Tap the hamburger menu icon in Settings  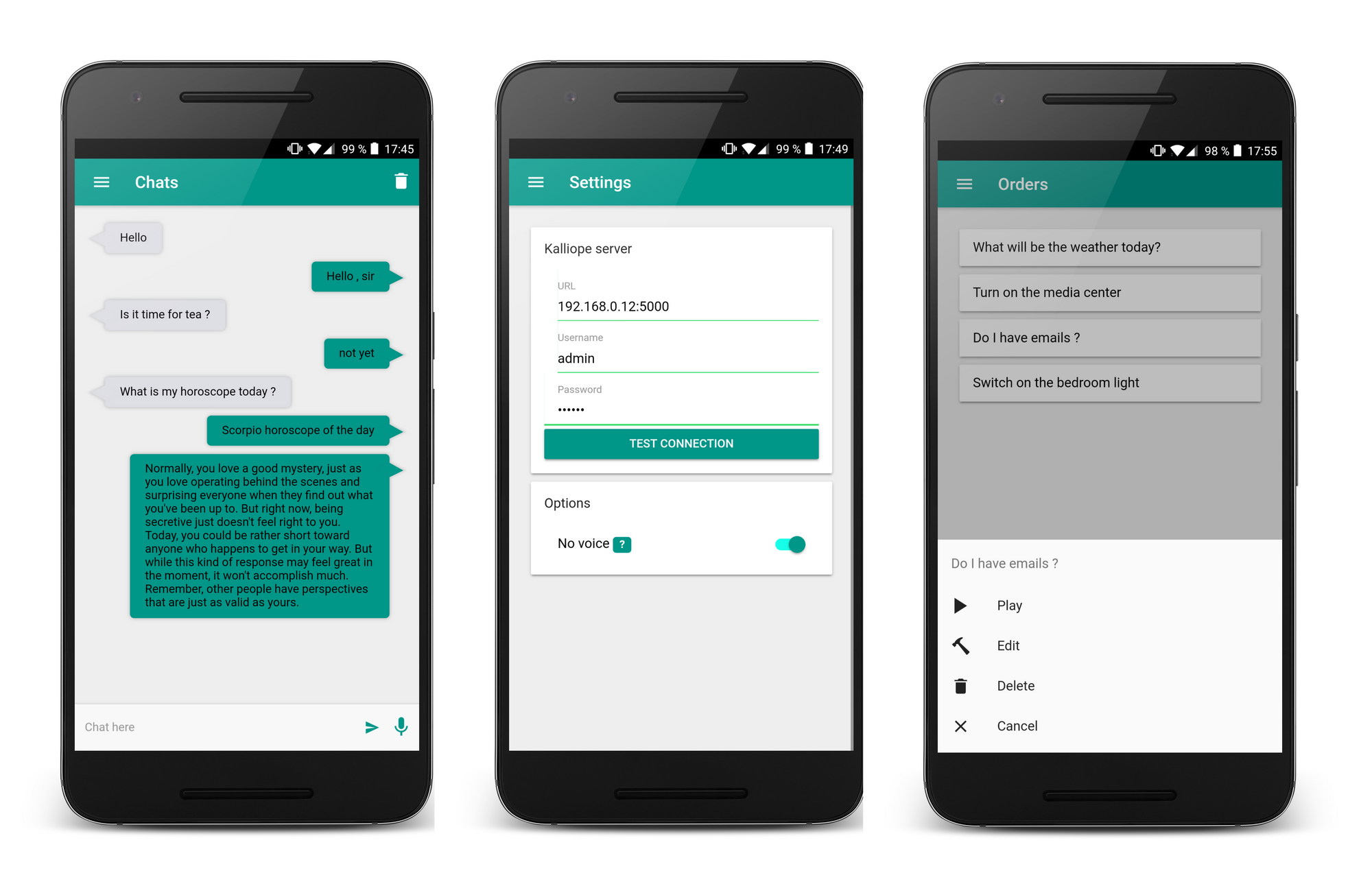click(x=534, y=182)
